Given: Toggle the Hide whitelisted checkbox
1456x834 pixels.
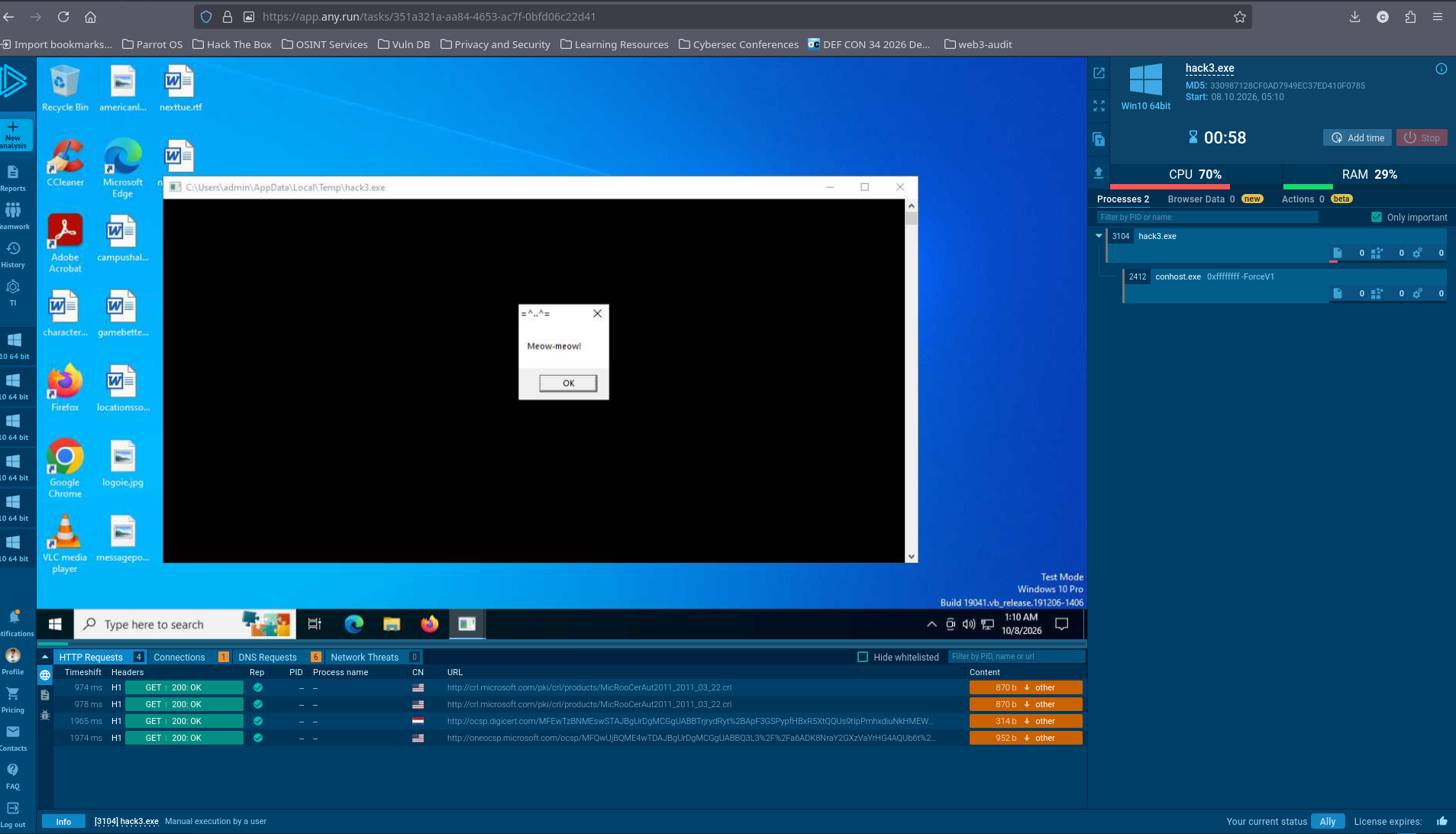Looking at the screenshot, I should click(863, 657).
